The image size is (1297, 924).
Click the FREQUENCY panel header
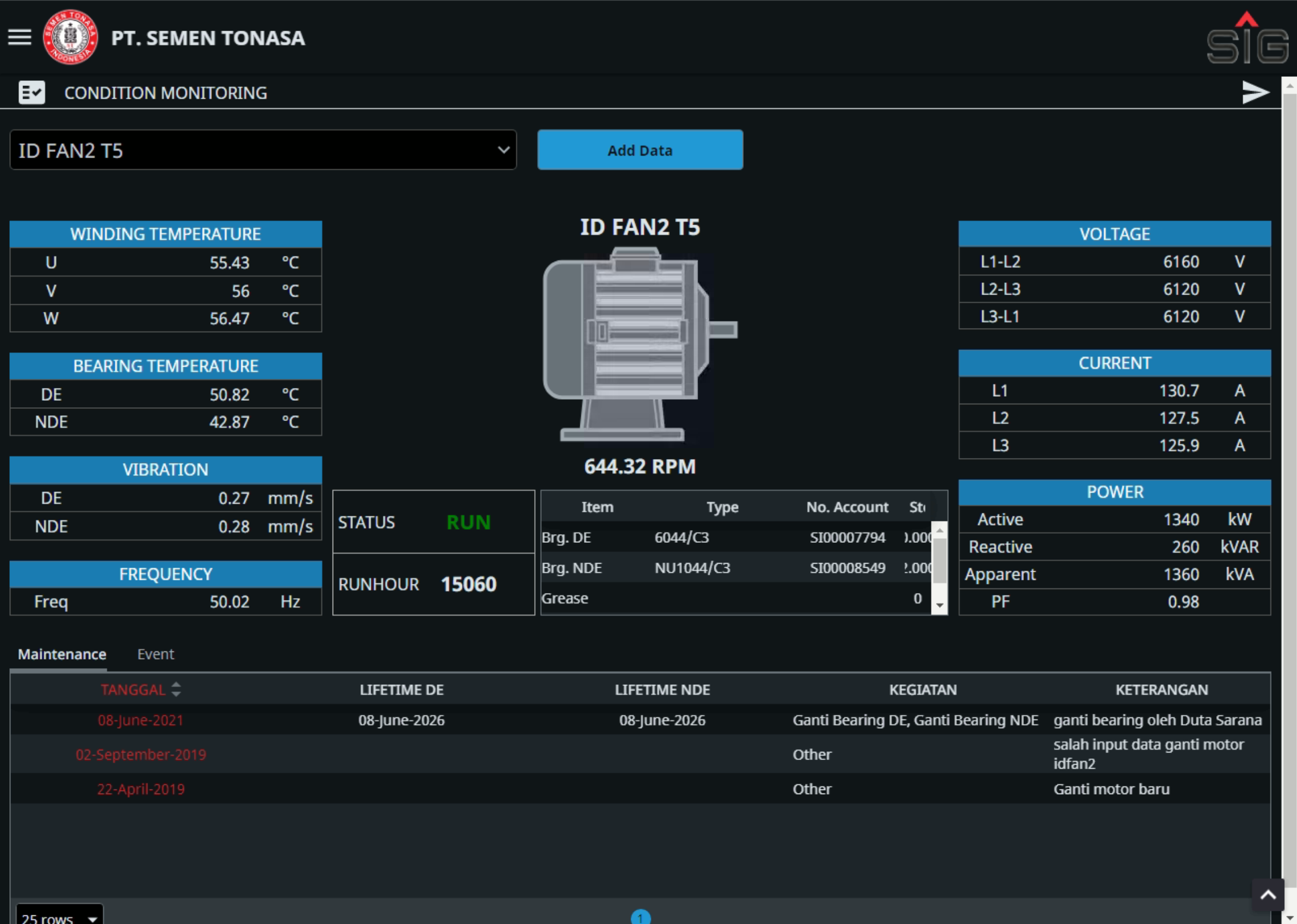[x=166, y=574]
